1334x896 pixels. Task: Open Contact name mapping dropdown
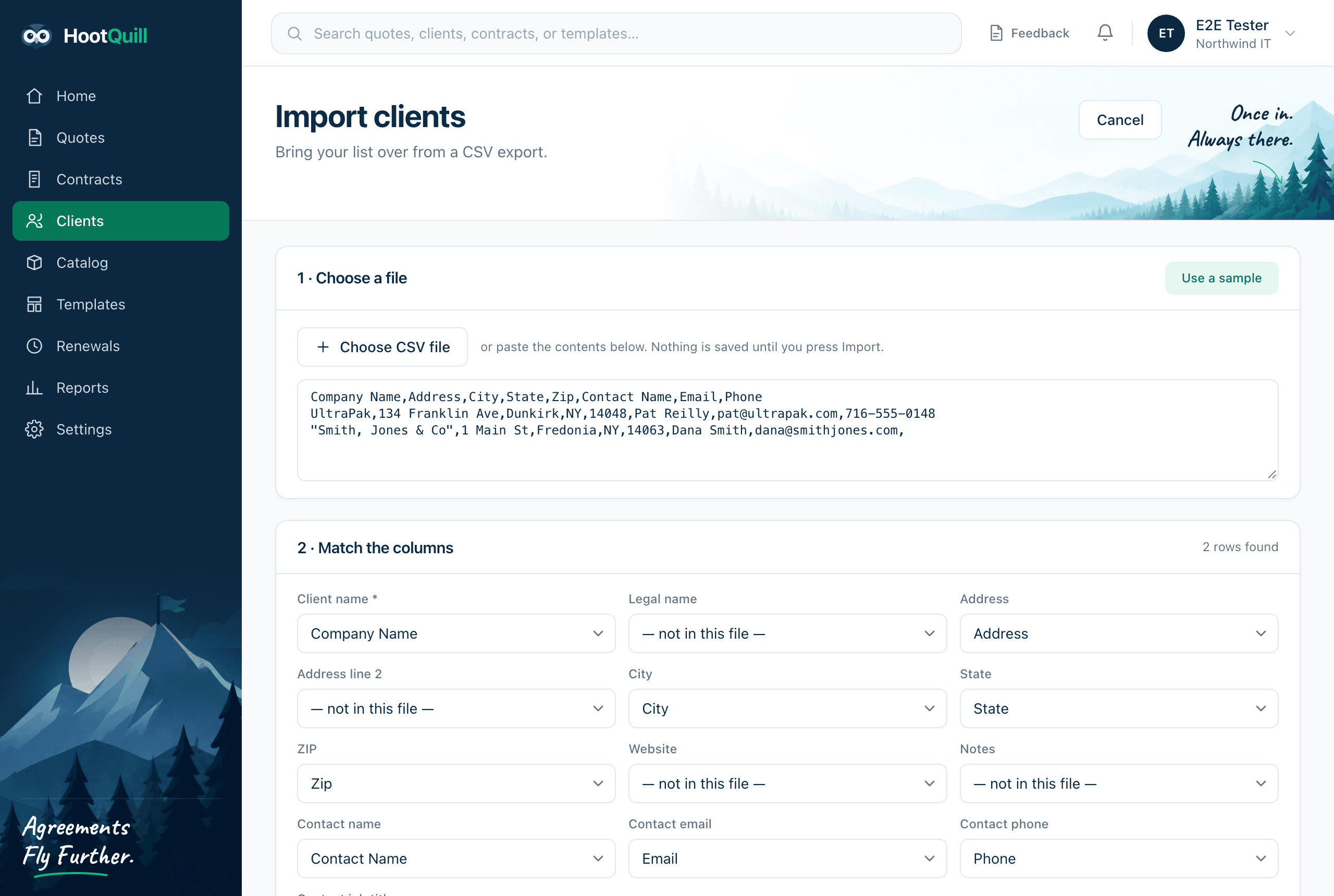point(456,859)
